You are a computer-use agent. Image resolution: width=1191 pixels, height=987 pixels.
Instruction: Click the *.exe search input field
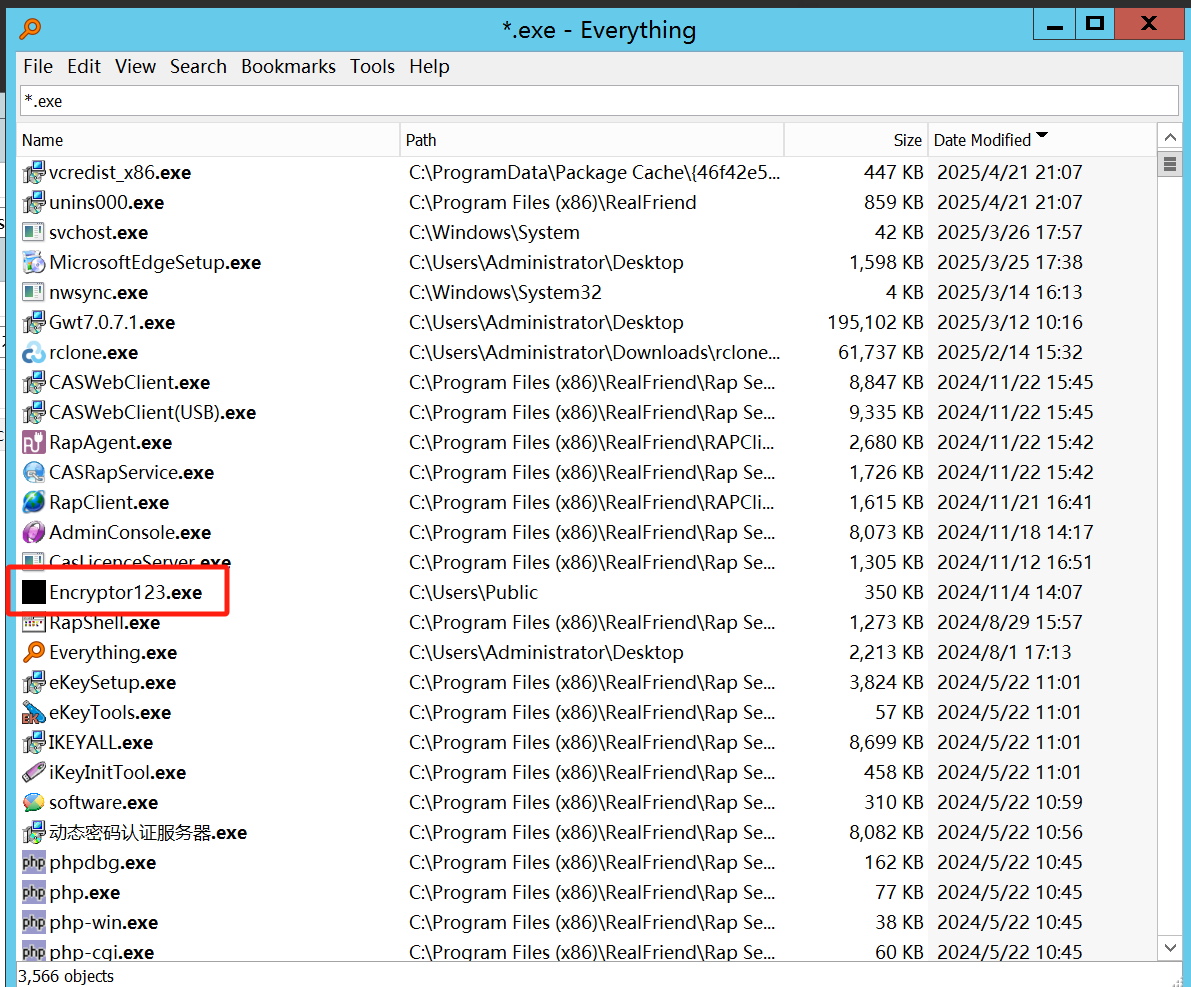tap(598, 101)
